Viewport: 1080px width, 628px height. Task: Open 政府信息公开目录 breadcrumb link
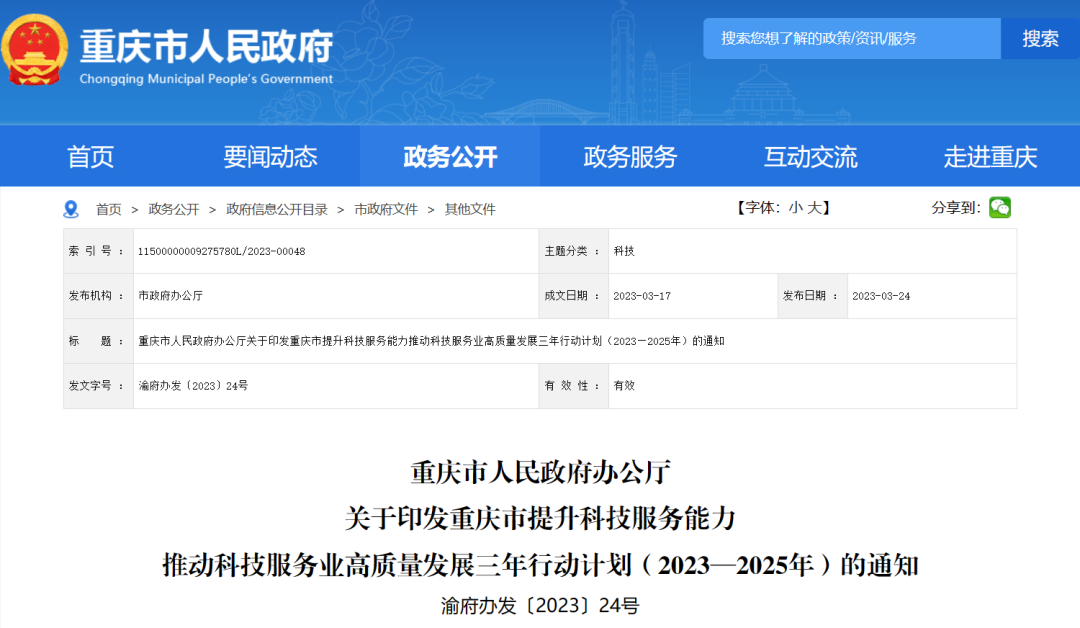[277, 210]
